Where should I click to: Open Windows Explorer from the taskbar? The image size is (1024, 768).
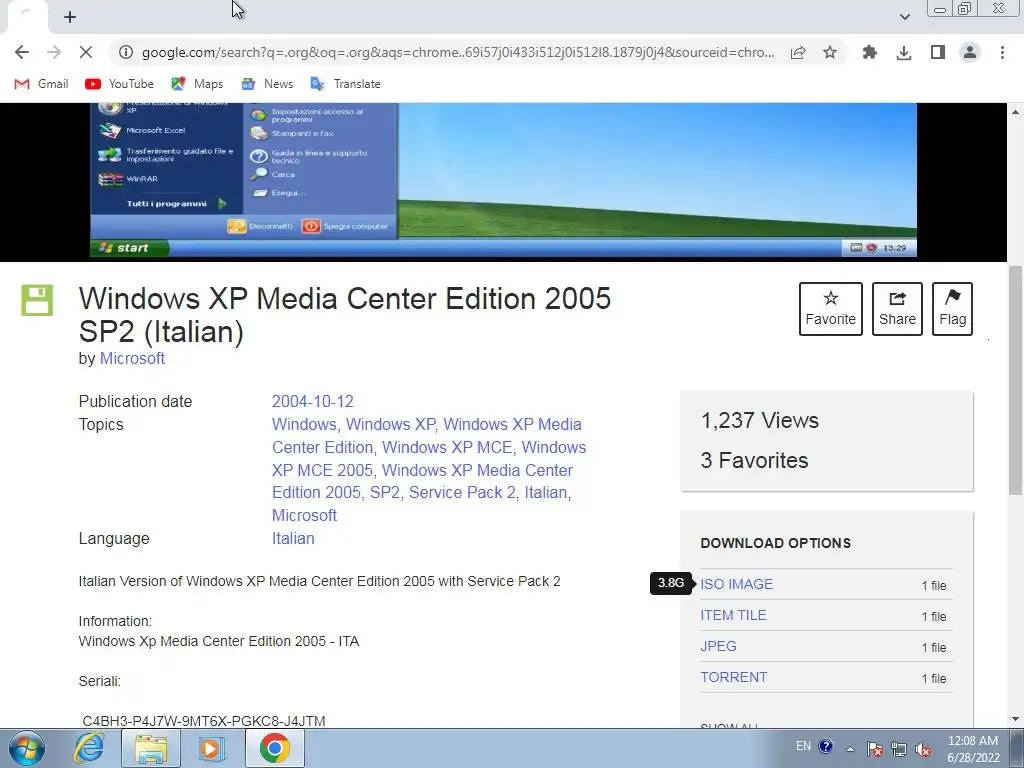(x=151, y=748)
